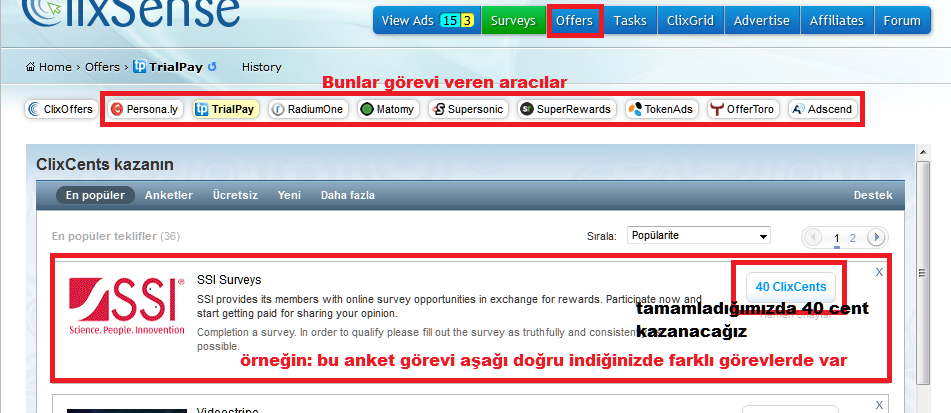Dismiss the Videostripe offer with X
This screenshot has width=951, height=413.
click(879, 405)
